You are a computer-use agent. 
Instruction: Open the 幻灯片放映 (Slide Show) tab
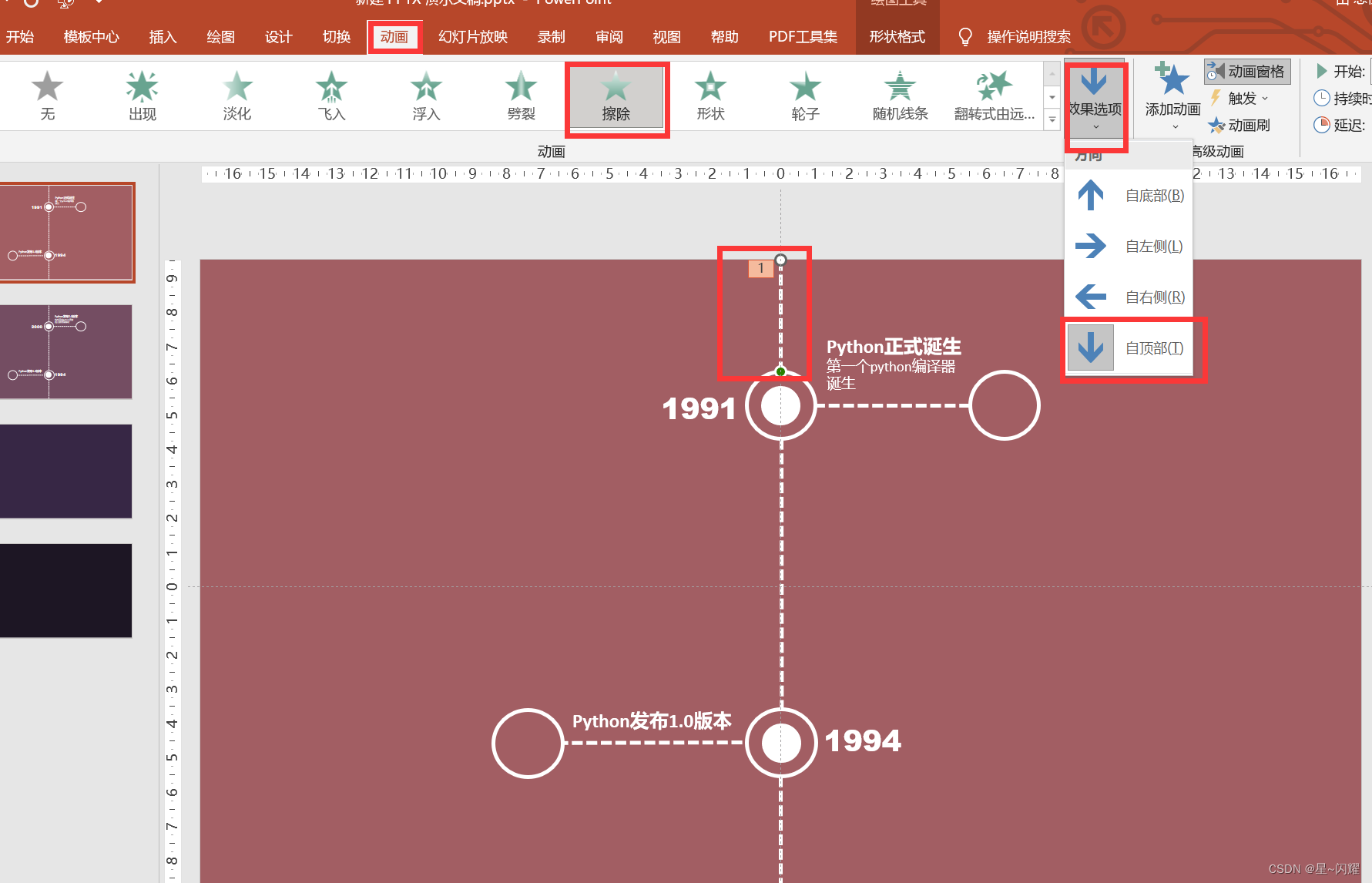click(473, 37)
